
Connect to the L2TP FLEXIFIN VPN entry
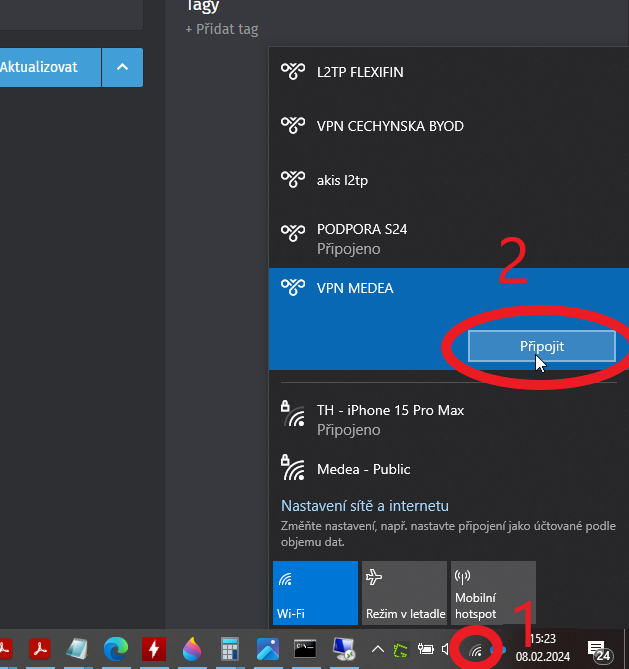pyautogui.click(x=449, y=73)
